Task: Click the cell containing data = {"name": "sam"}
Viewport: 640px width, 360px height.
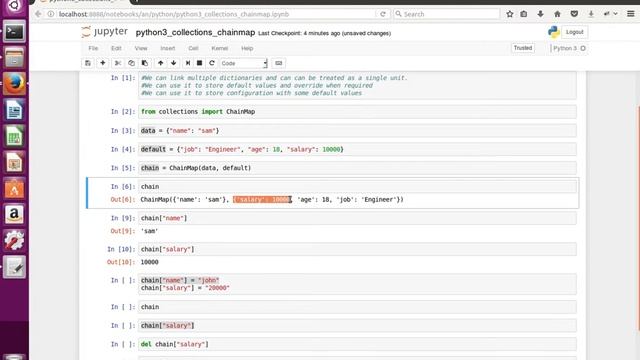Action: (x=357, y=131)
